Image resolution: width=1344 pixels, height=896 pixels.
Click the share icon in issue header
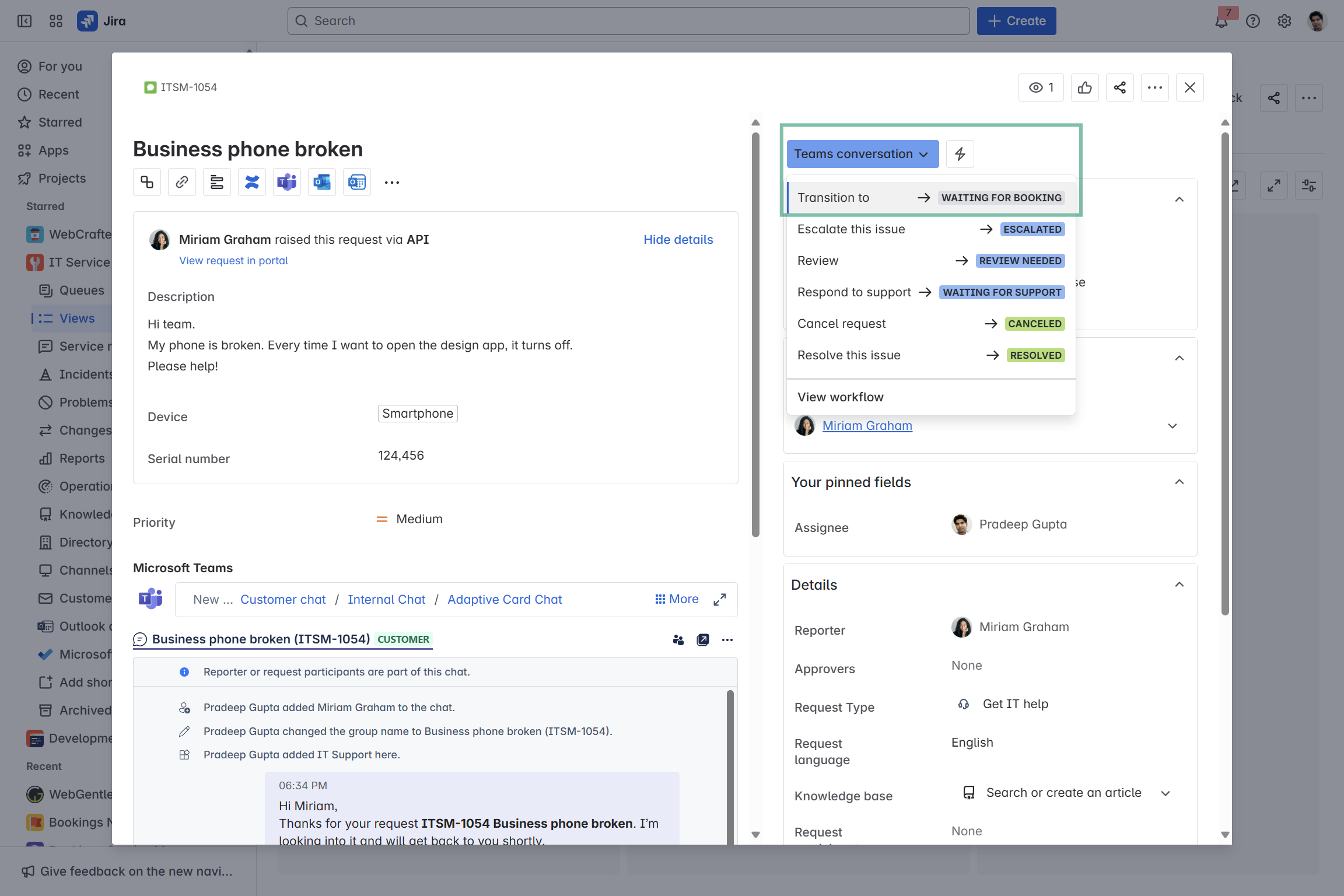(x=1119, y=87)
